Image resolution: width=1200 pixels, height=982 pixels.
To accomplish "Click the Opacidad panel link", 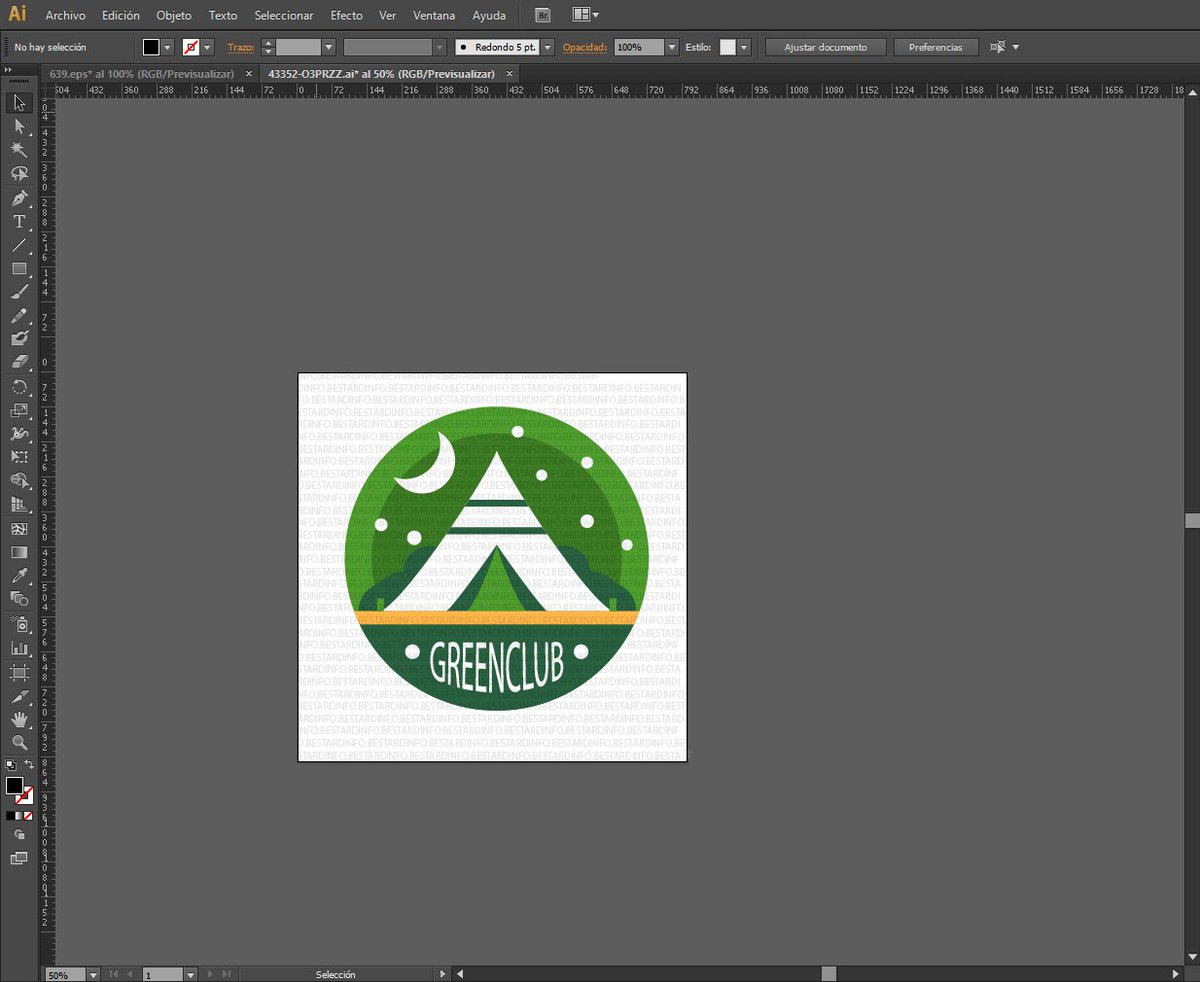I will point(585,47).
